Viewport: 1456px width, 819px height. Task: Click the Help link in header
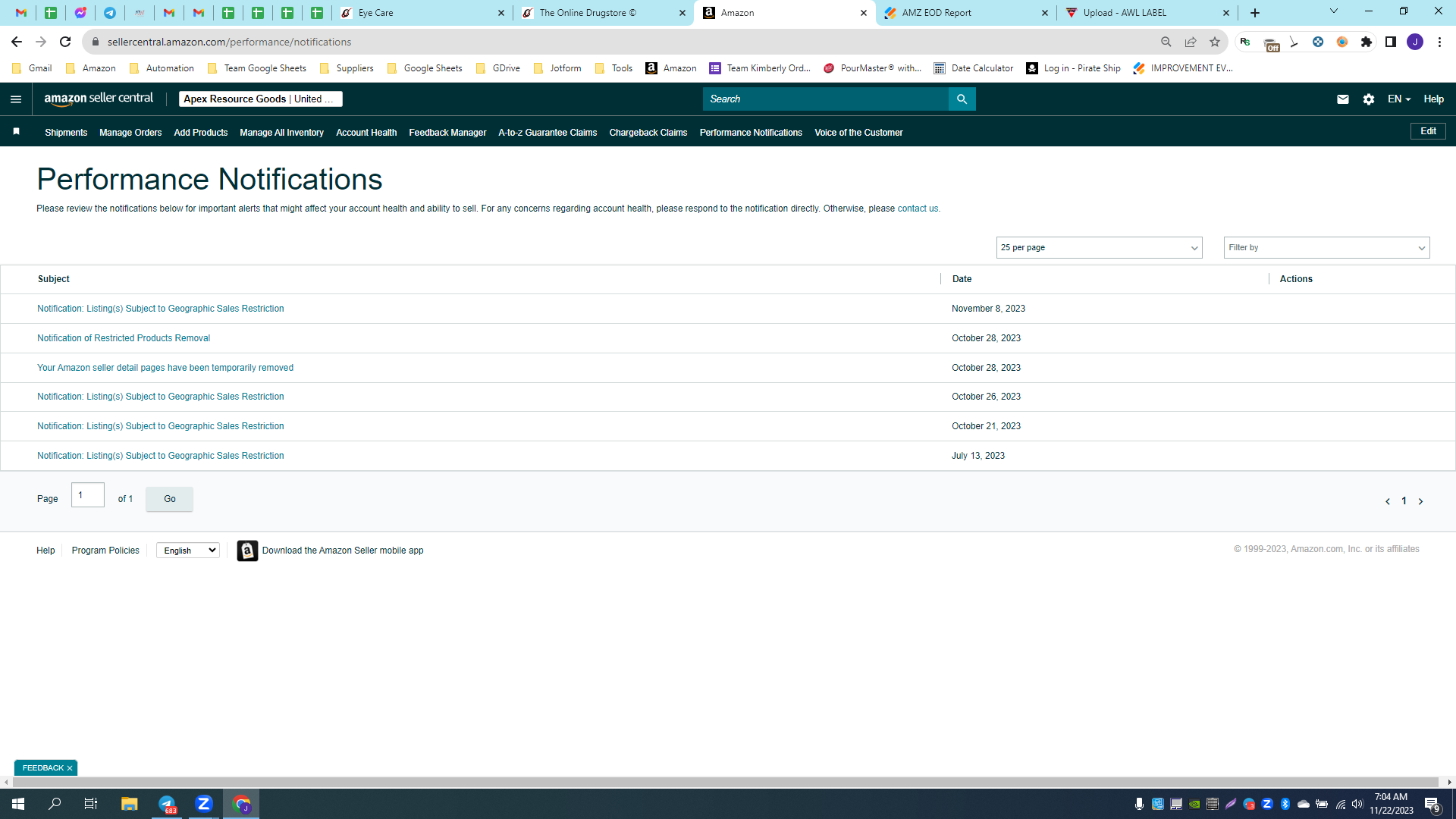[x=1433, y=99]
